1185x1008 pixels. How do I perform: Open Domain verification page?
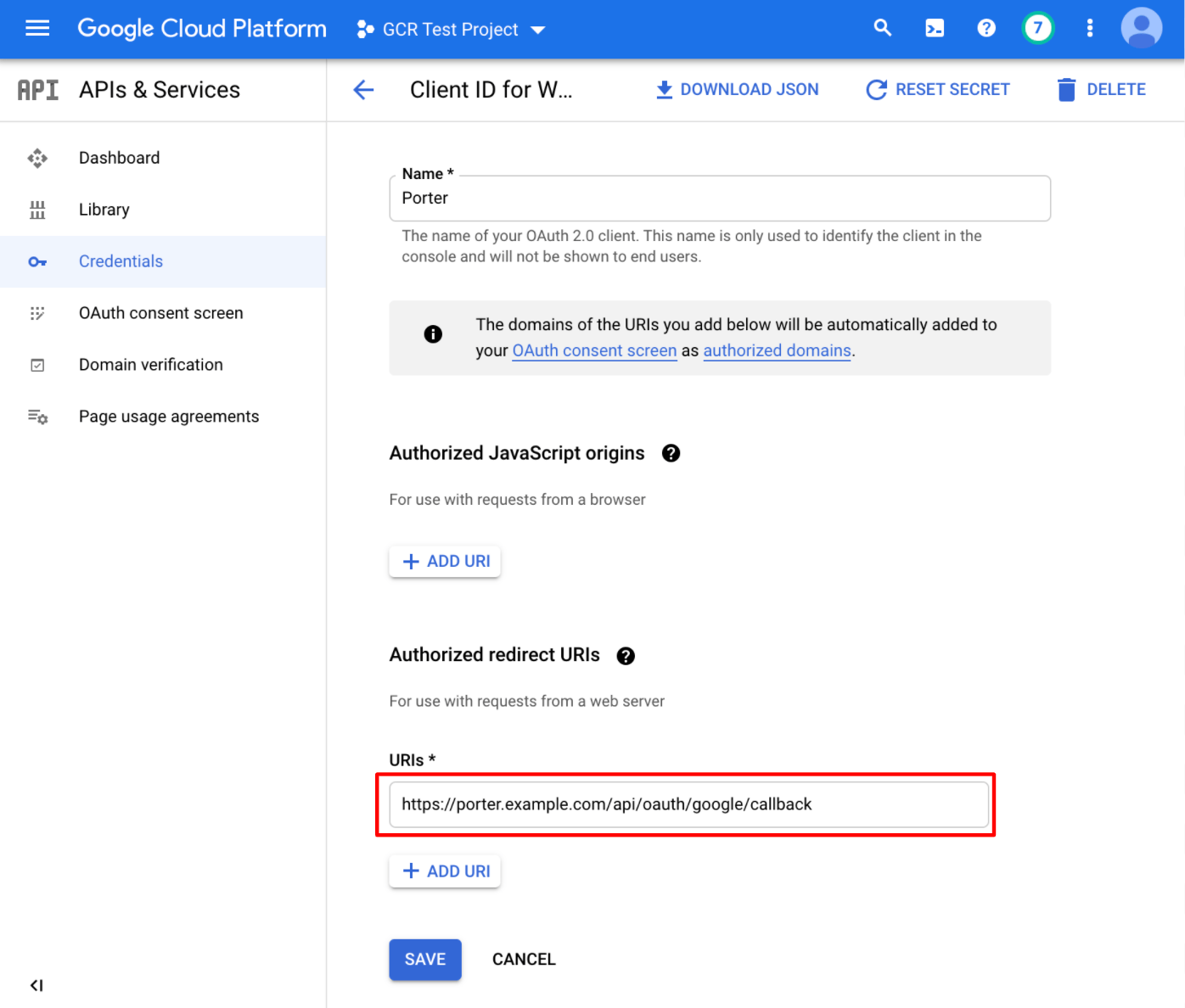click(150, 365)
